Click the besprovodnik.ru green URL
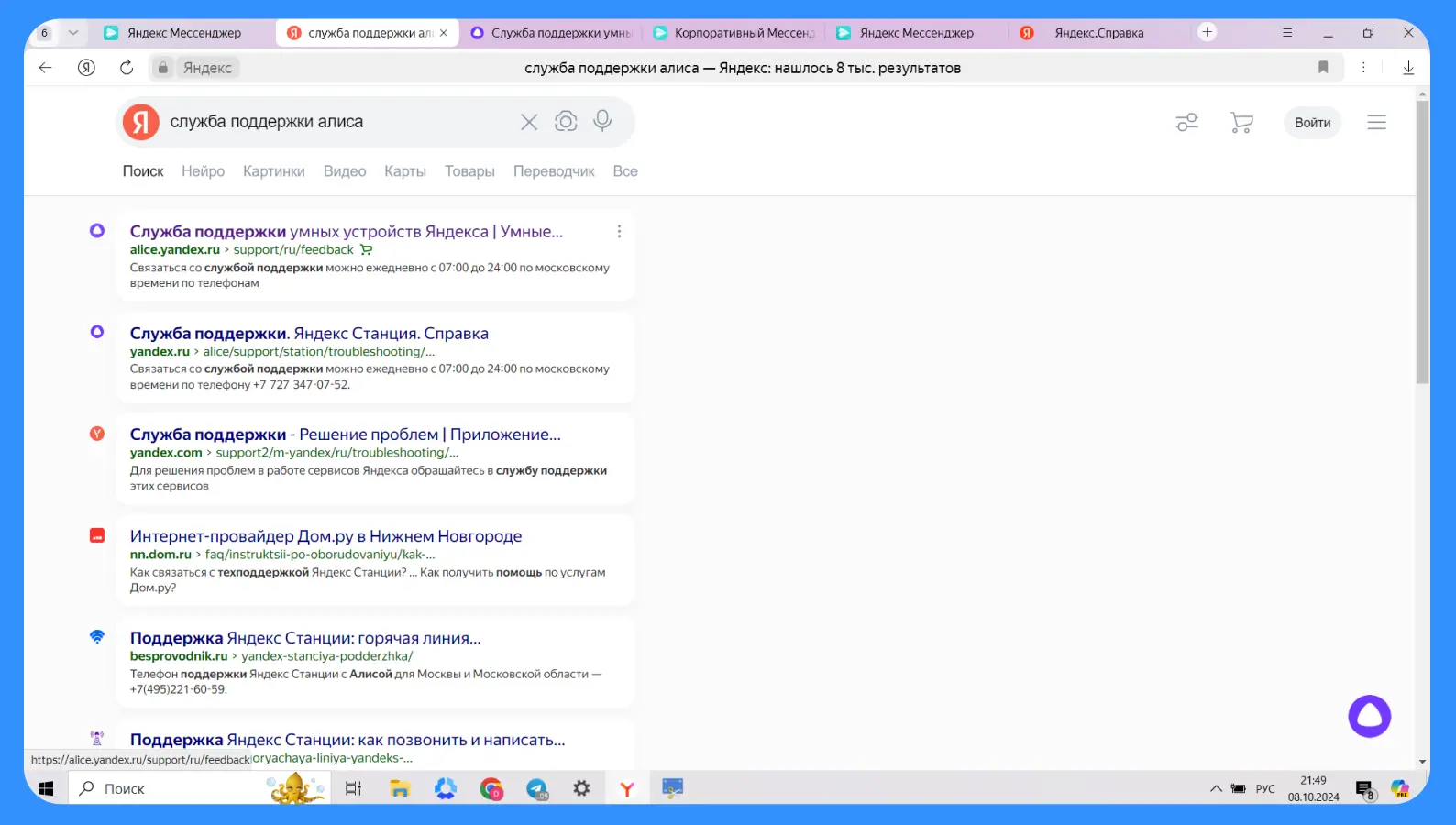 179,655
